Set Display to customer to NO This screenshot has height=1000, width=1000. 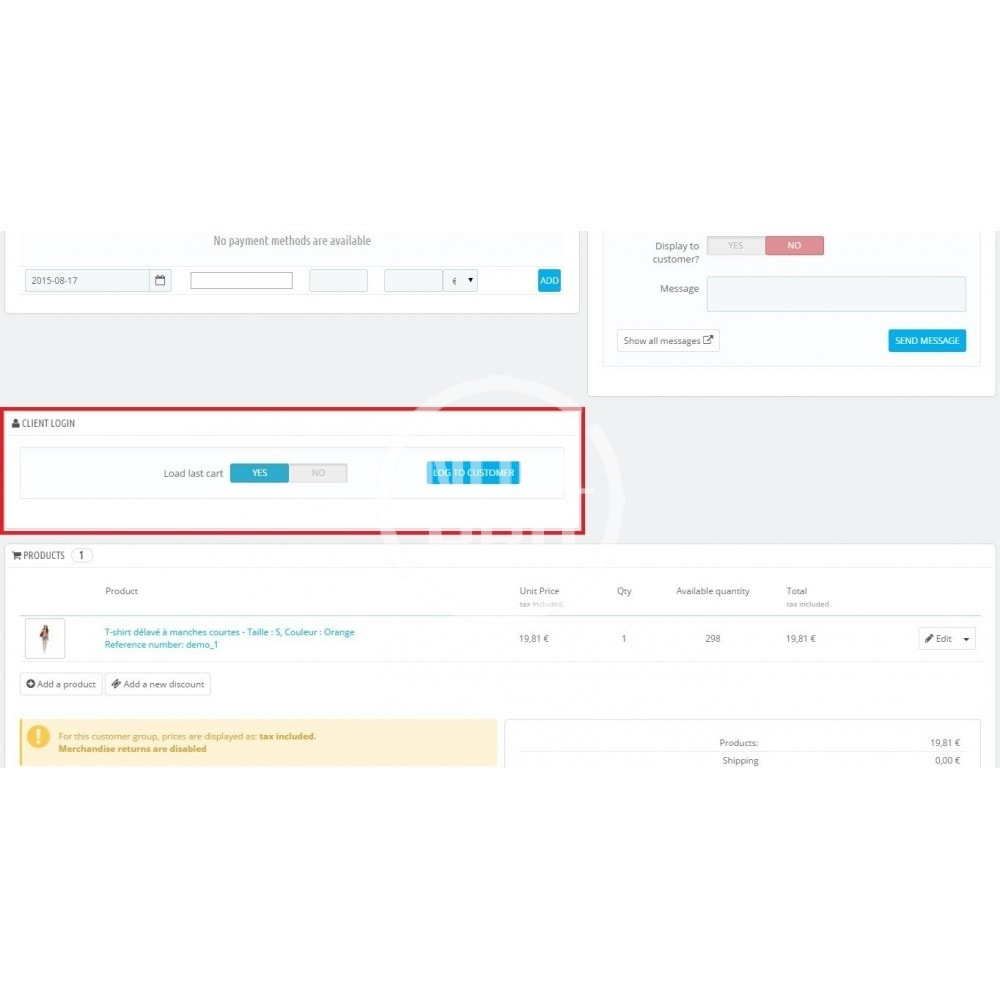(x=794, y=246)
